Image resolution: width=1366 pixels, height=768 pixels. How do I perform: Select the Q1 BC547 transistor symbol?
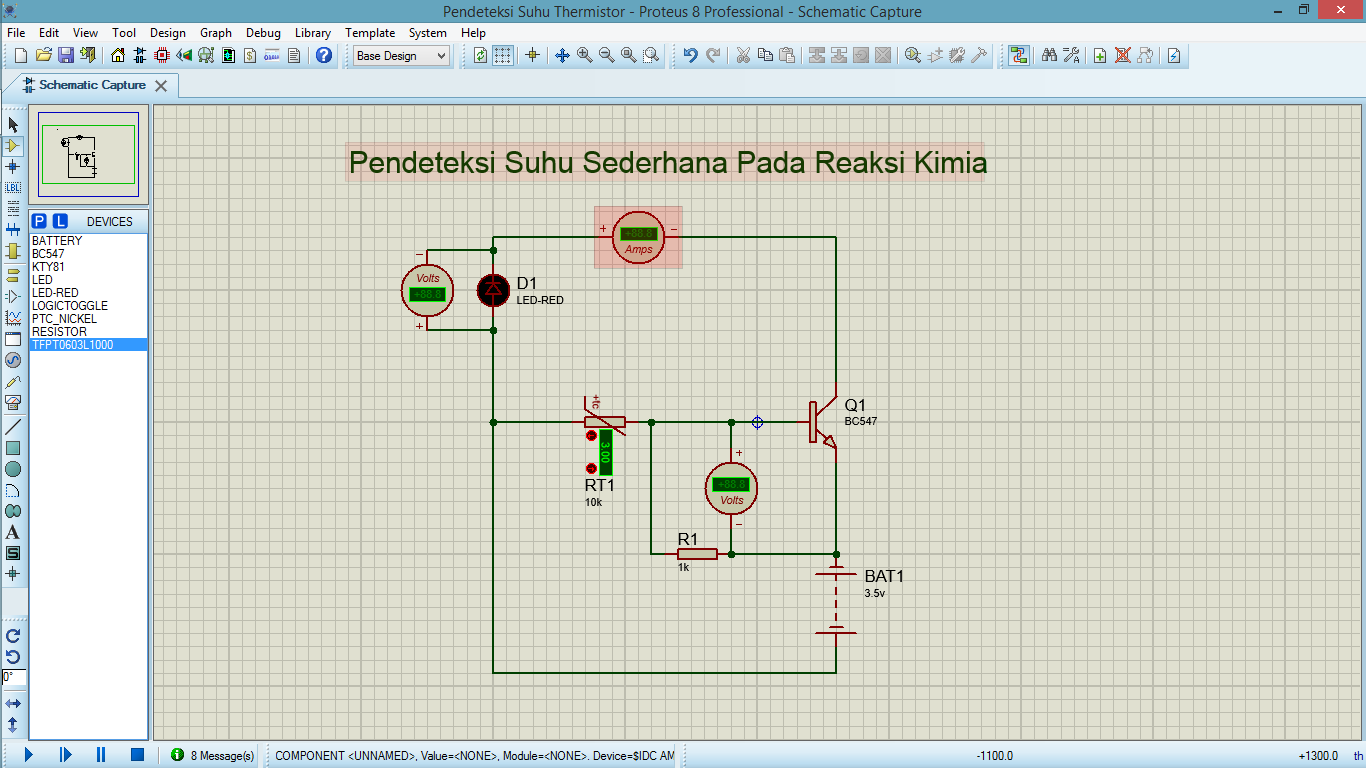tap(823, 422)
